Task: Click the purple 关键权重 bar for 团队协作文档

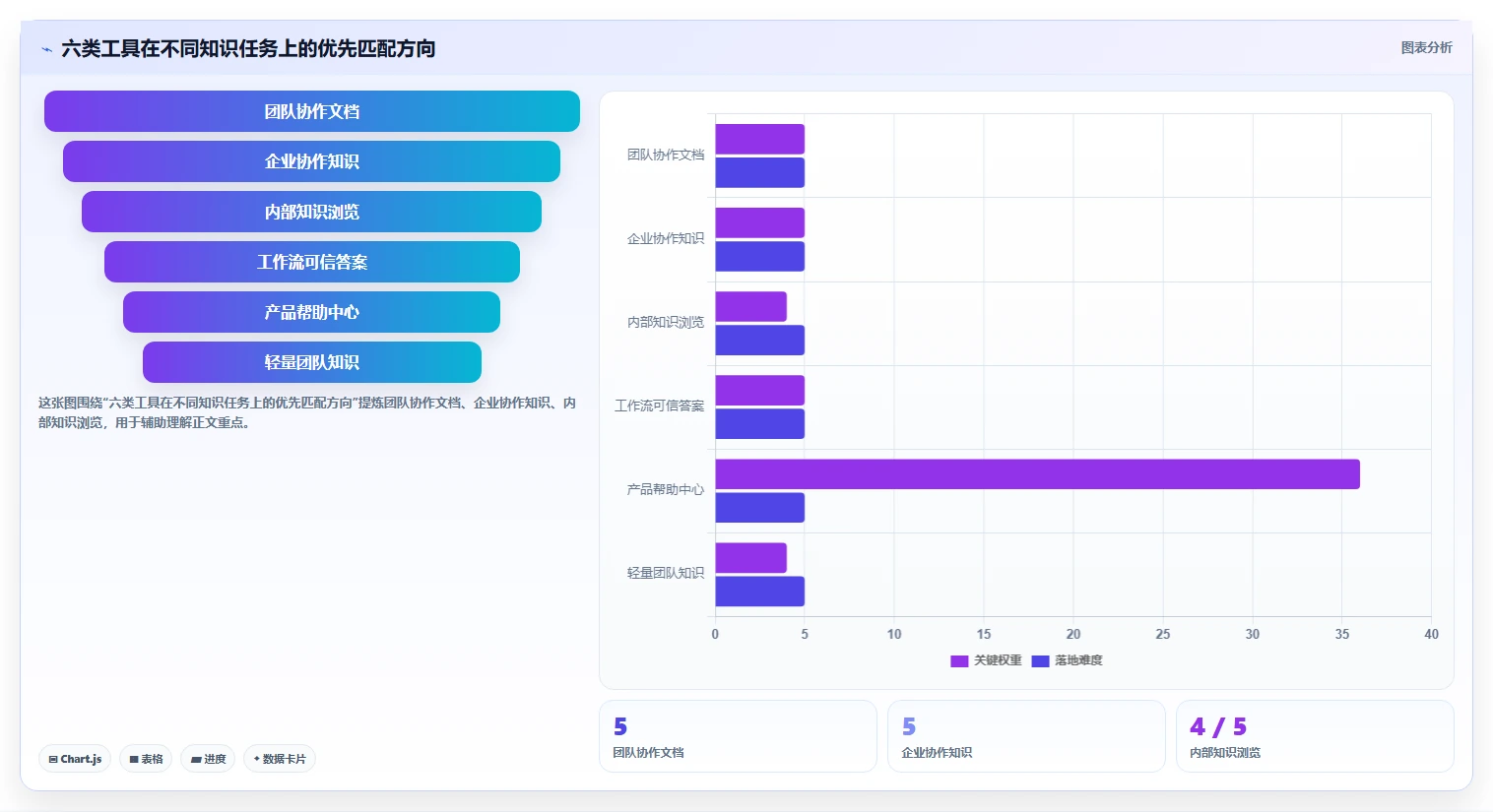Action: pos(759,139)
